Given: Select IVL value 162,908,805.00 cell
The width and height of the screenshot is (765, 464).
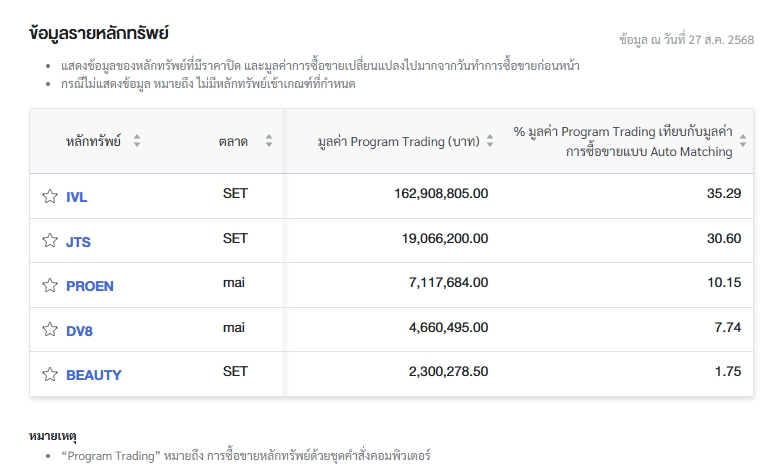Looking at the screenshot, I should pos(441,194).
